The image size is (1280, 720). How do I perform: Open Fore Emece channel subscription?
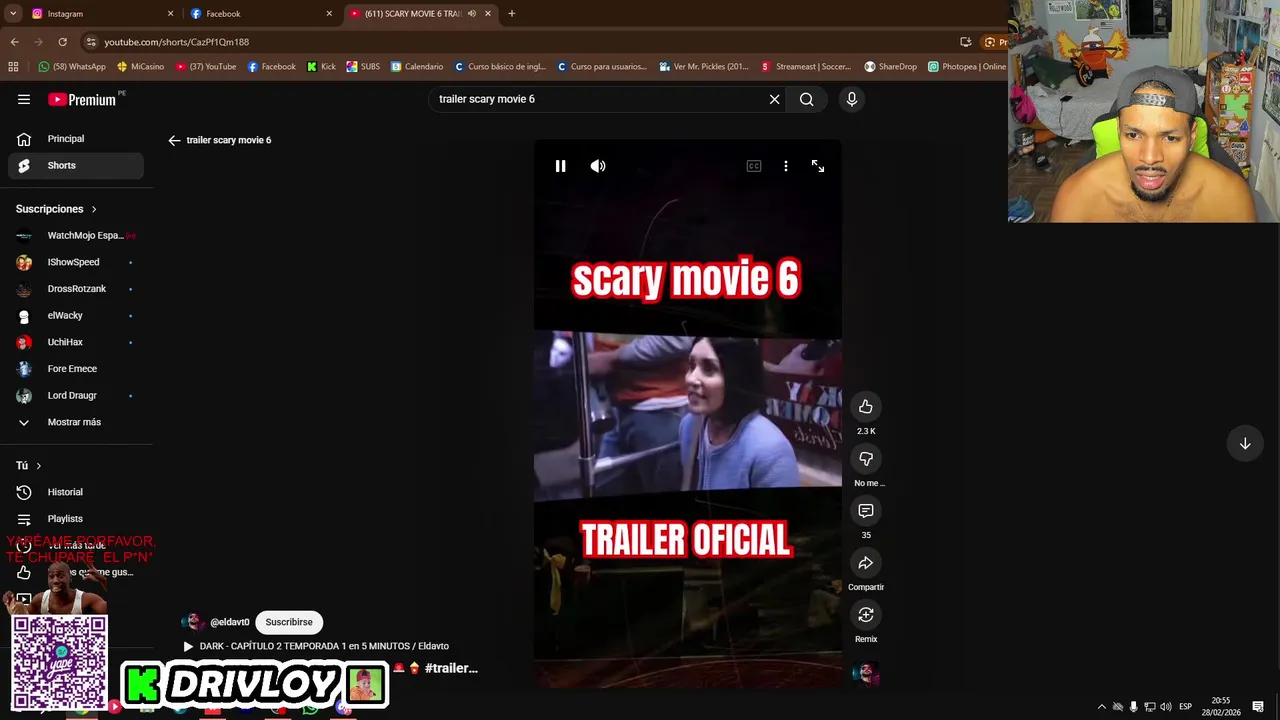tap(76, 369)
